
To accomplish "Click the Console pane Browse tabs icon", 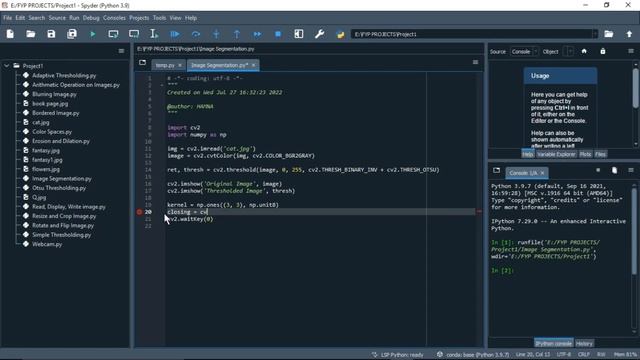I will pyautogui.click(x=496, y=171).
